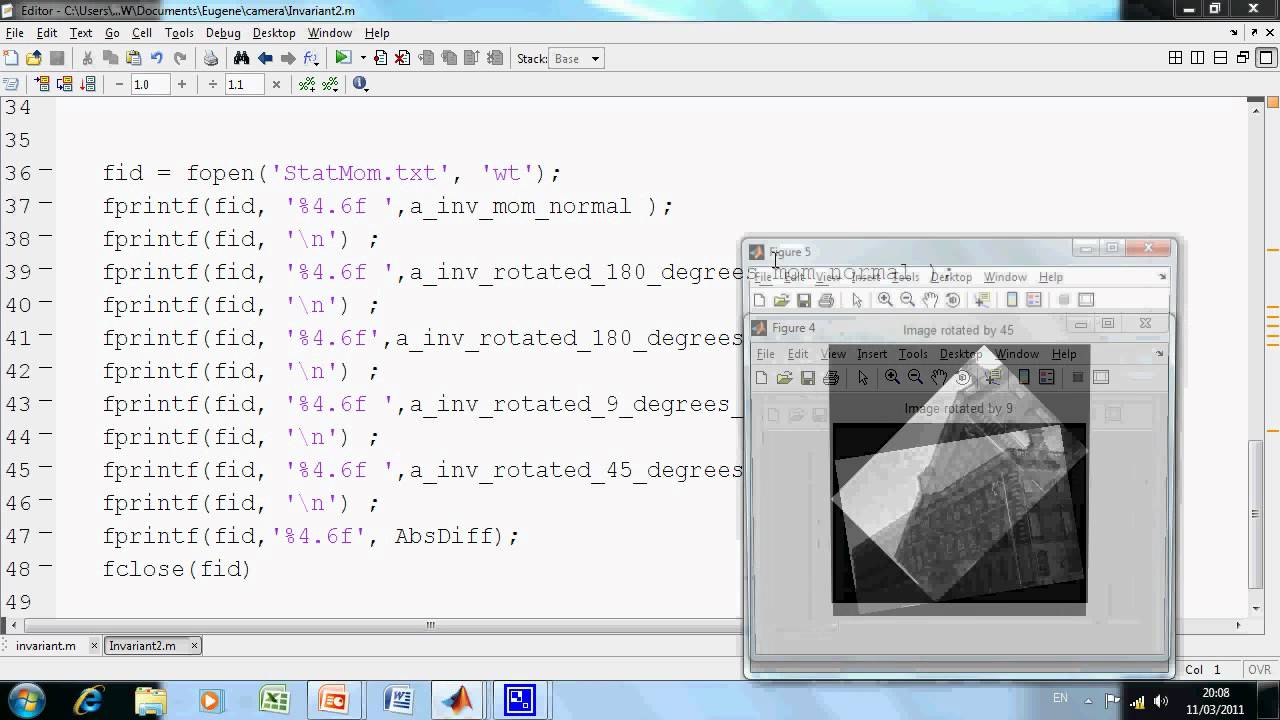Open the Editor Text menu

81,33
